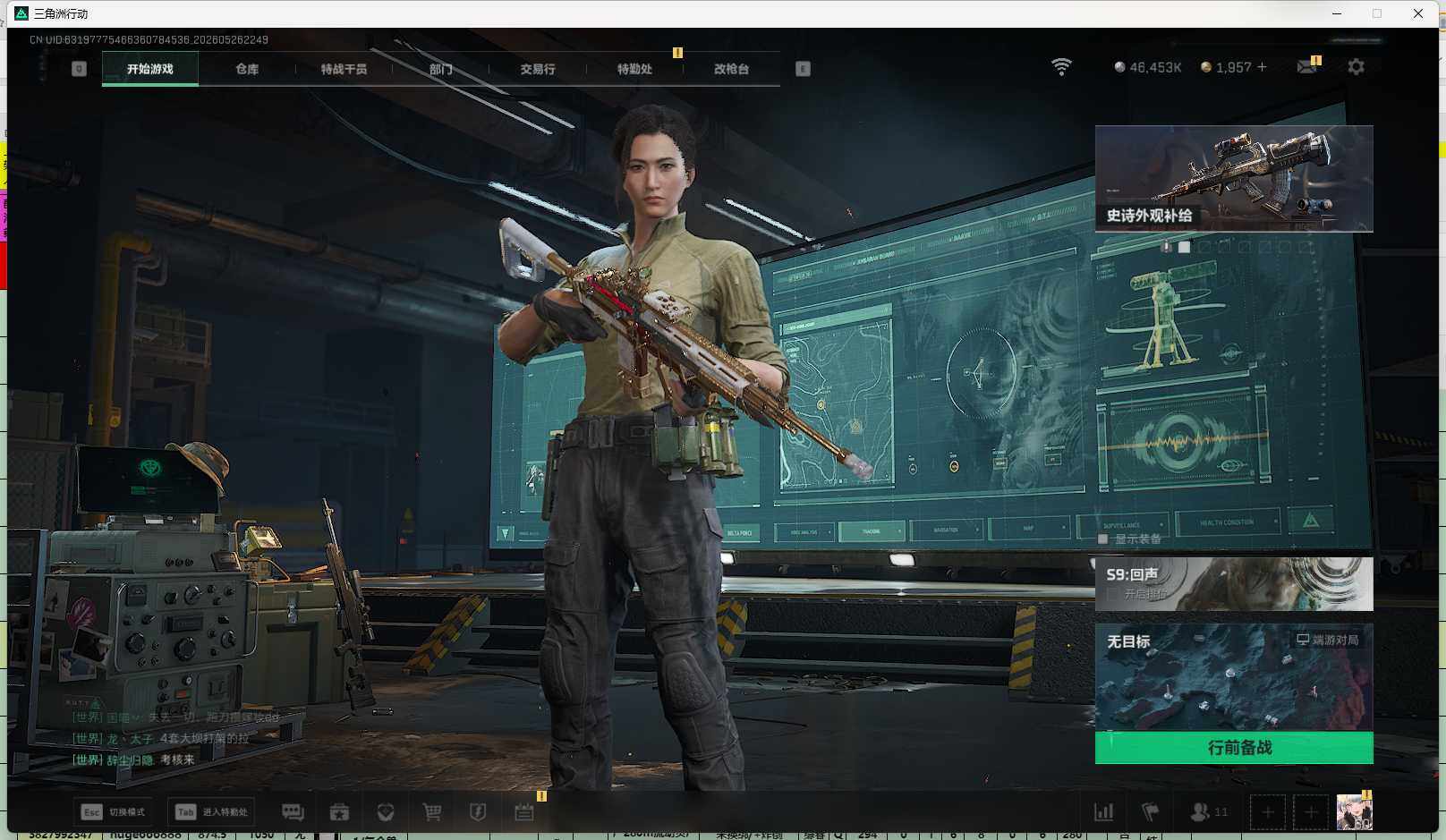Open the S9:回声 season banner

point(1234,584)
